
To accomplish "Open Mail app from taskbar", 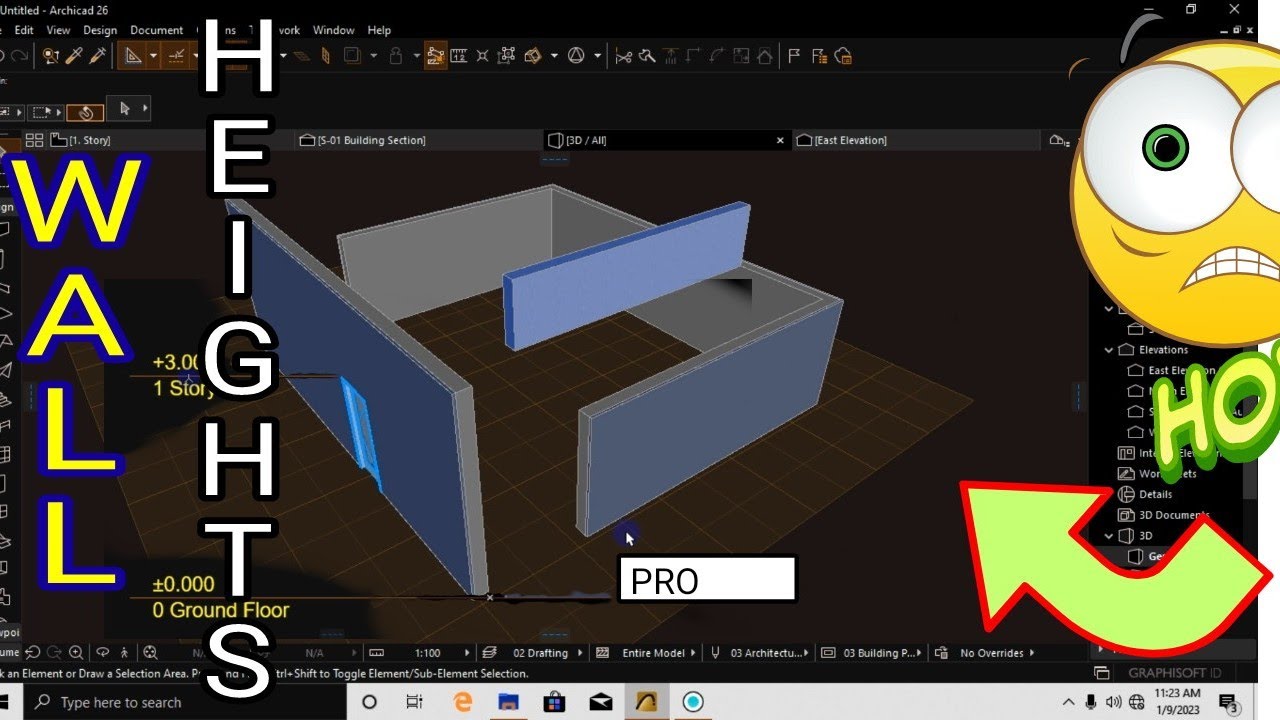I will (601, 702).
